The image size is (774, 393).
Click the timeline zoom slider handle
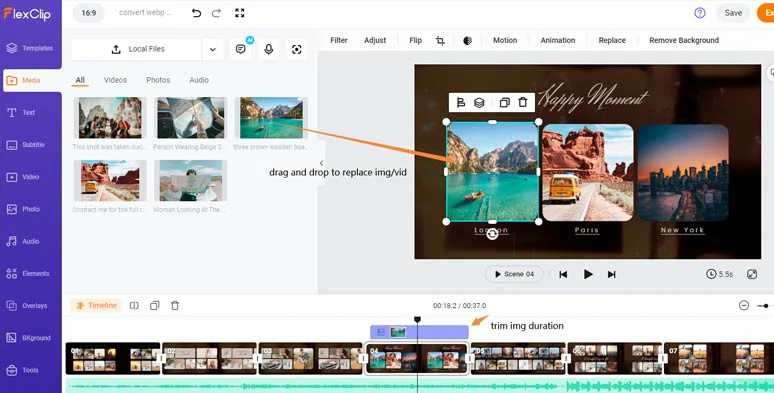766,306
